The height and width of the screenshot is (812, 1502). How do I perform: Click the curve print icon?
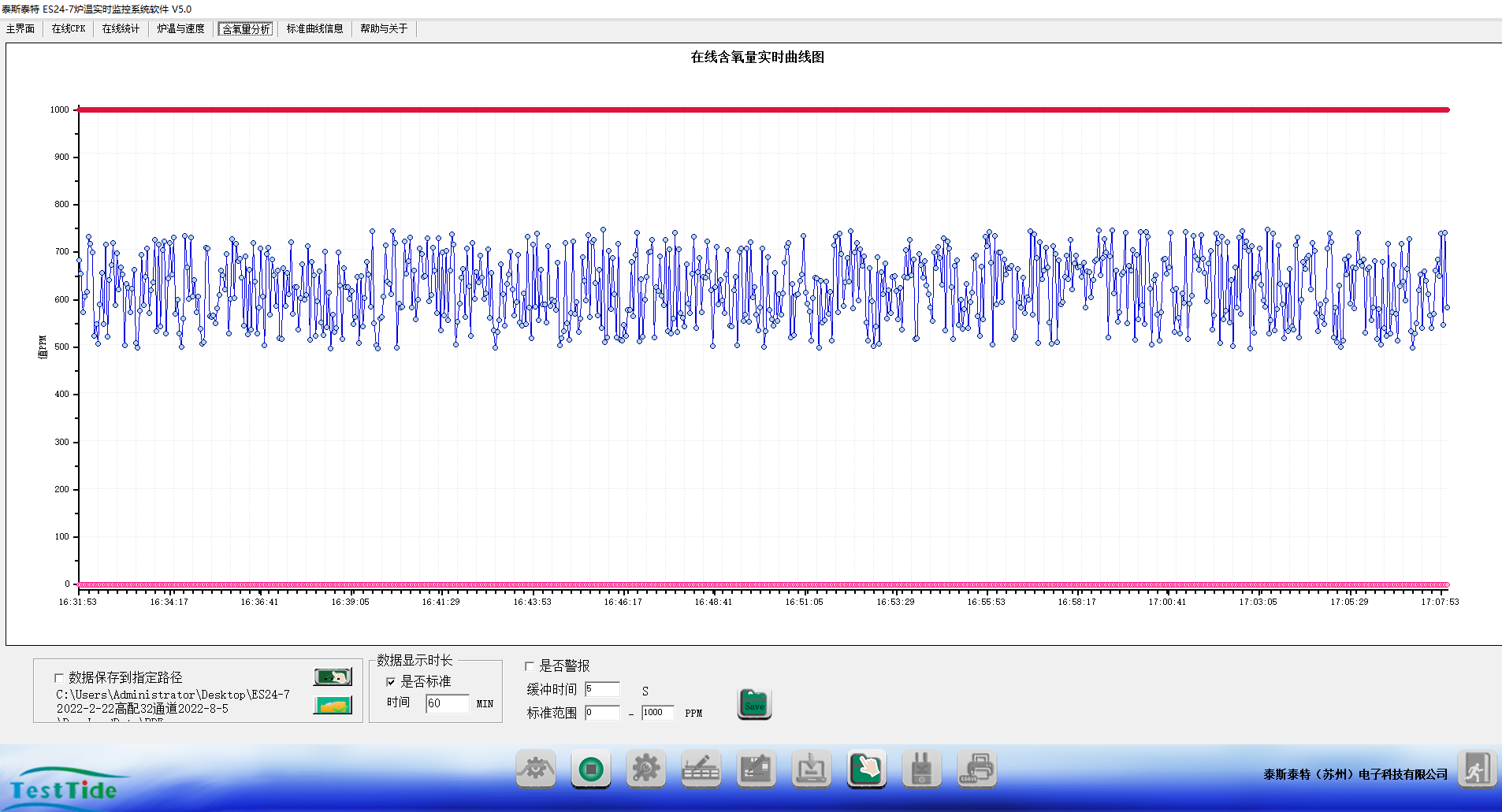pos(976,769)
